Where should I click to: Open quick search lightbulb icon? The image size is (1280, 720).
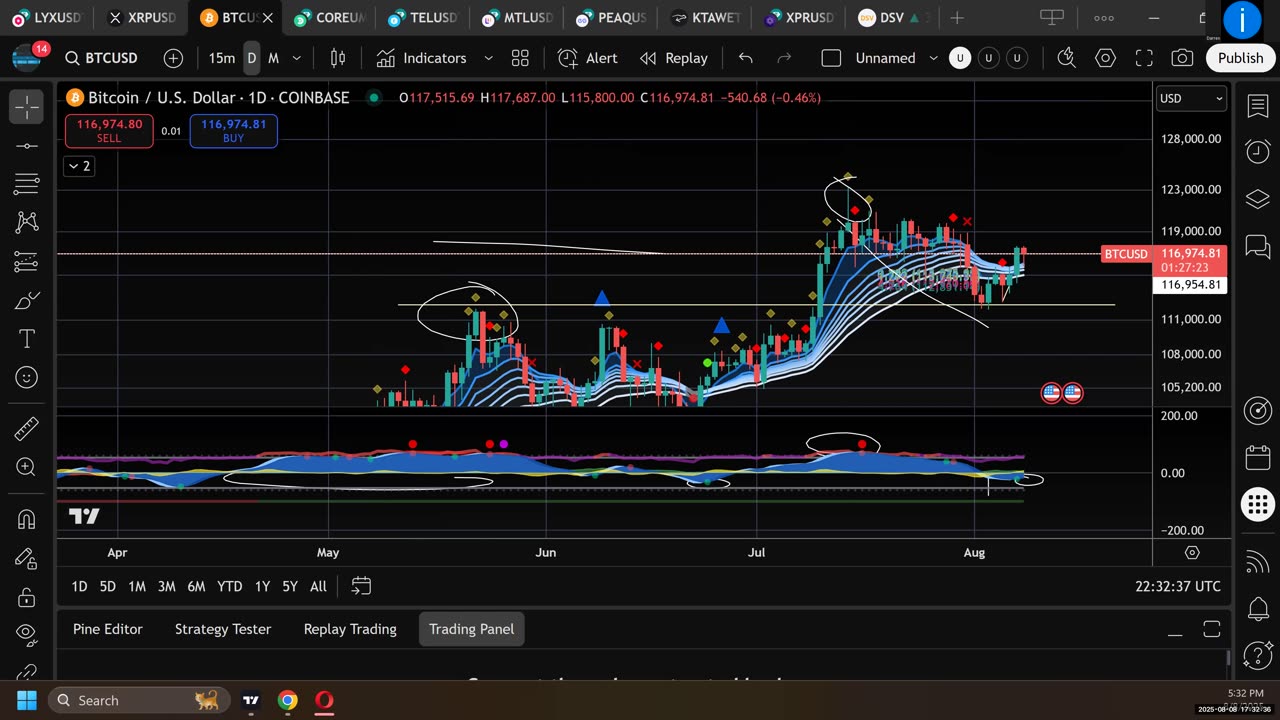(1066, 58)
